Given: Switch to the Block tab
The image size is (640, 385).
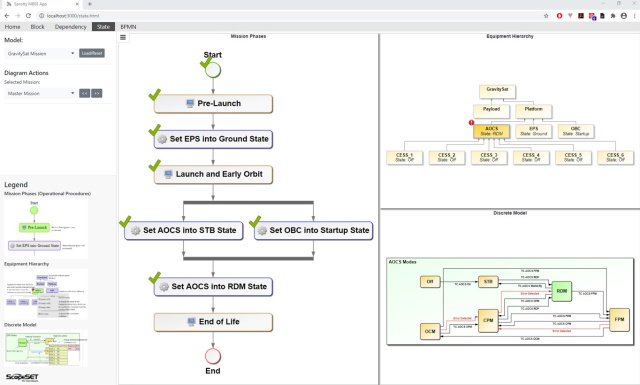Looking at the screenshot, I should [x=37, y=27].
